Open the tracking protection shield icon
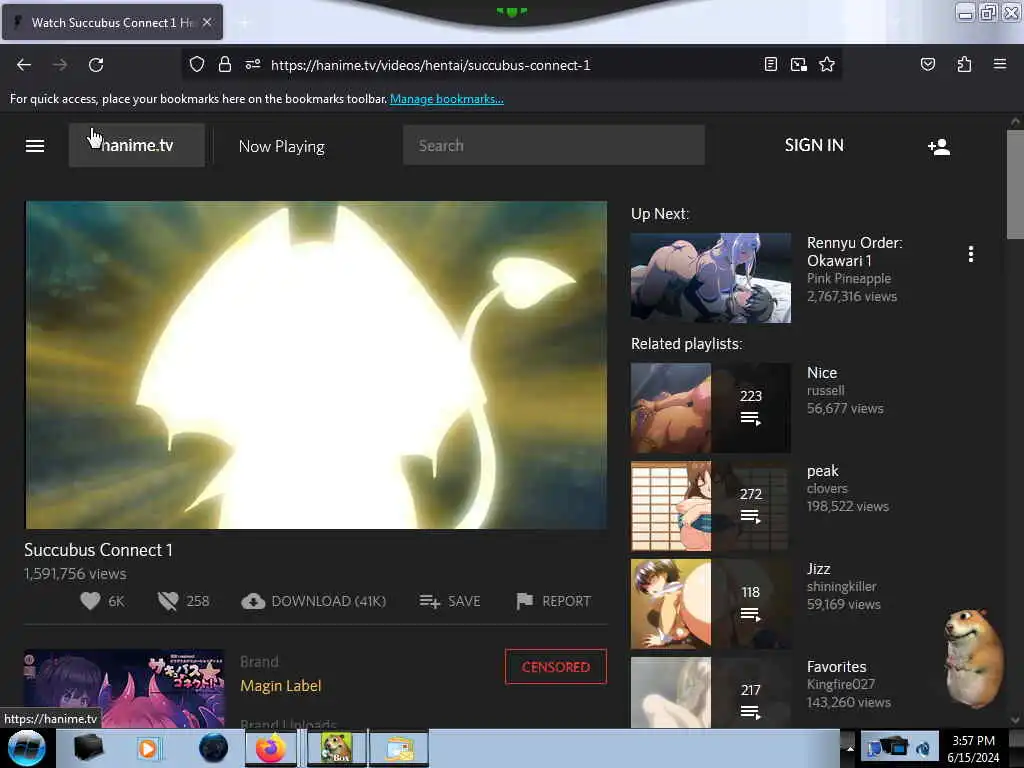Image resolution: width=1024 pixels, height=768 pixels. tap(197, 65)
